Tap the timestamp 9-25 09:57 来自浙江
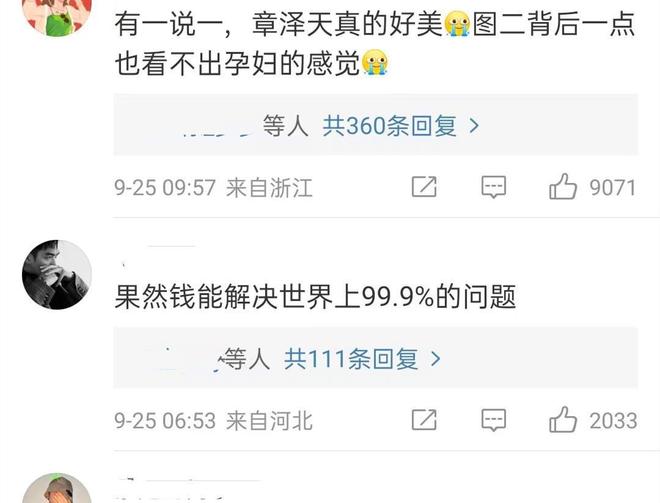This screenshot has height=503, width=660. 213,187
